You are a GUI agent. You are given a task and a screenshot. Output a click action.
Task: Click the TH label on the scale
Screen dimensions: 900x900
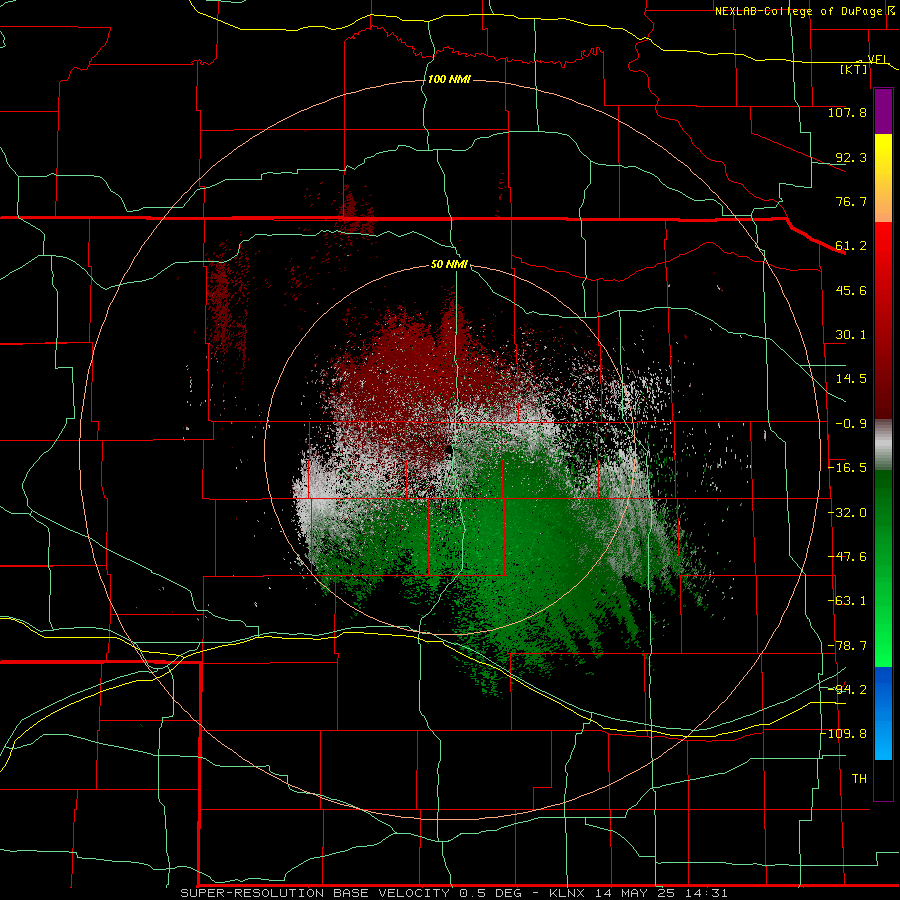point(859,779)
